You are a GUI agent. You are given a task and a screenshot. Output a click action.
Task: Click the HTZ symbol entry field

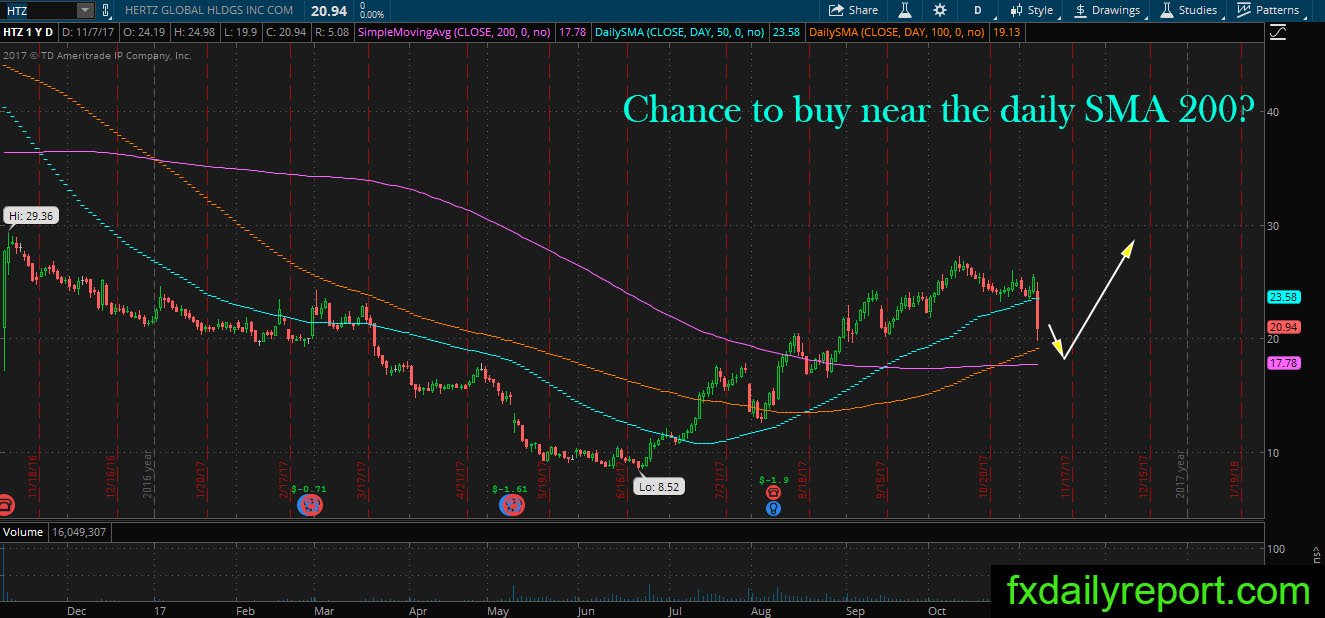[x=37, y=10]
